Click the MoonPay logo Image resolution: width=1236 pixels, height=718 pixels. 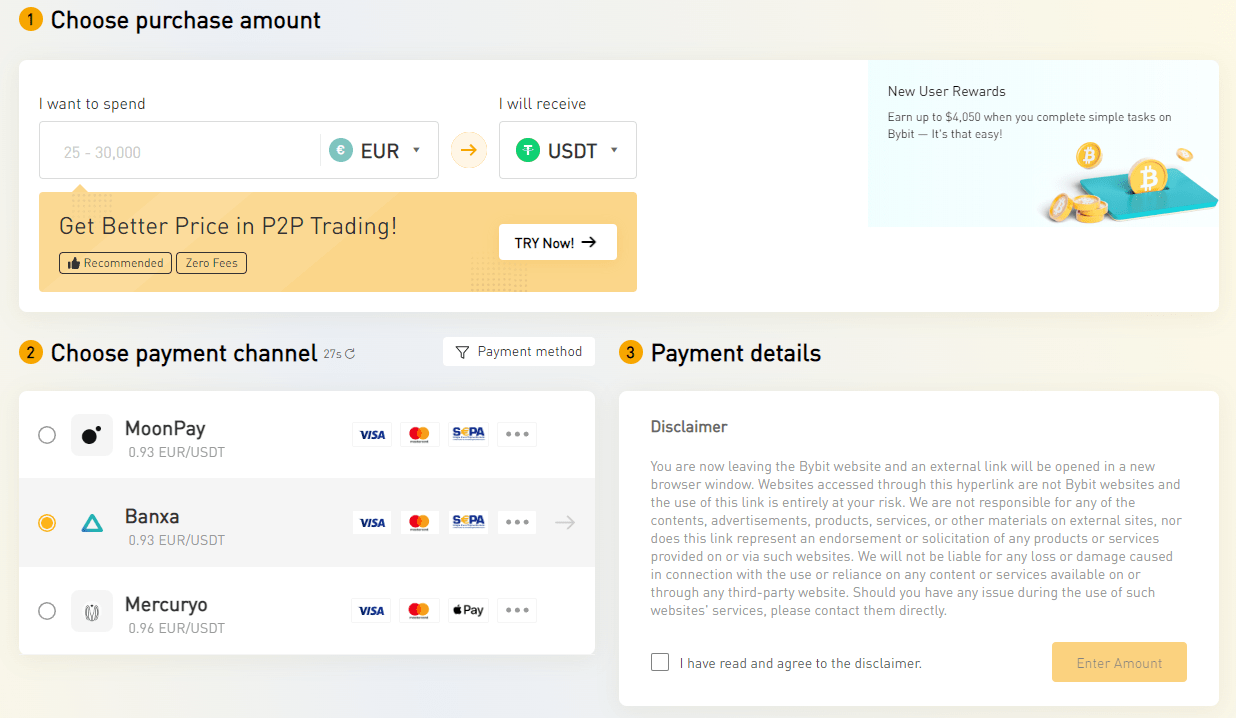[x=92, y=433]
